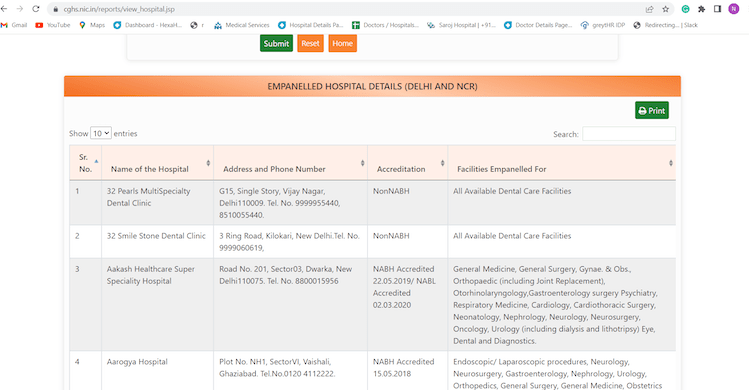Open the Medical Services bookmark

(242, 25)
